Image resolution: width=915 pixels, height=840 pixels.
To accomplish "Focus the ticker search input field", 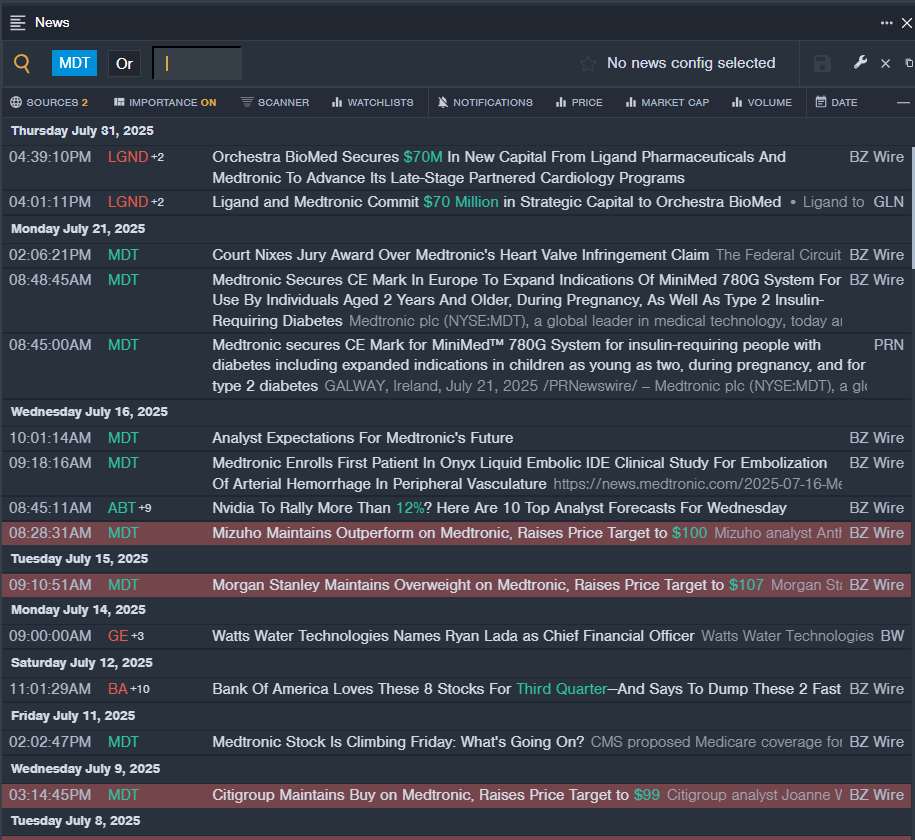I will pos(197,63).
